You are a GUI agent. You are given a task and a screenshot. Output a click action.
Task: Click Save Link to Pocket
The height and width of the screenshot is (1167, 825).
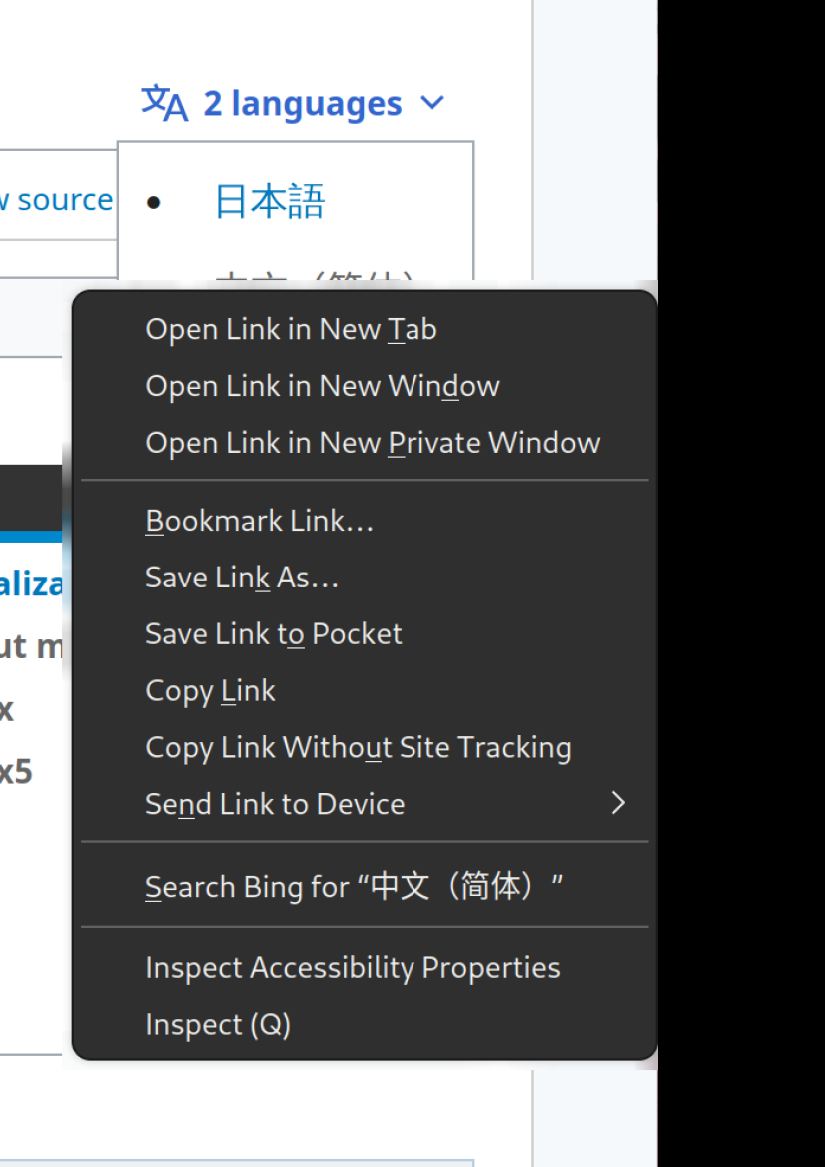point(273,634)
